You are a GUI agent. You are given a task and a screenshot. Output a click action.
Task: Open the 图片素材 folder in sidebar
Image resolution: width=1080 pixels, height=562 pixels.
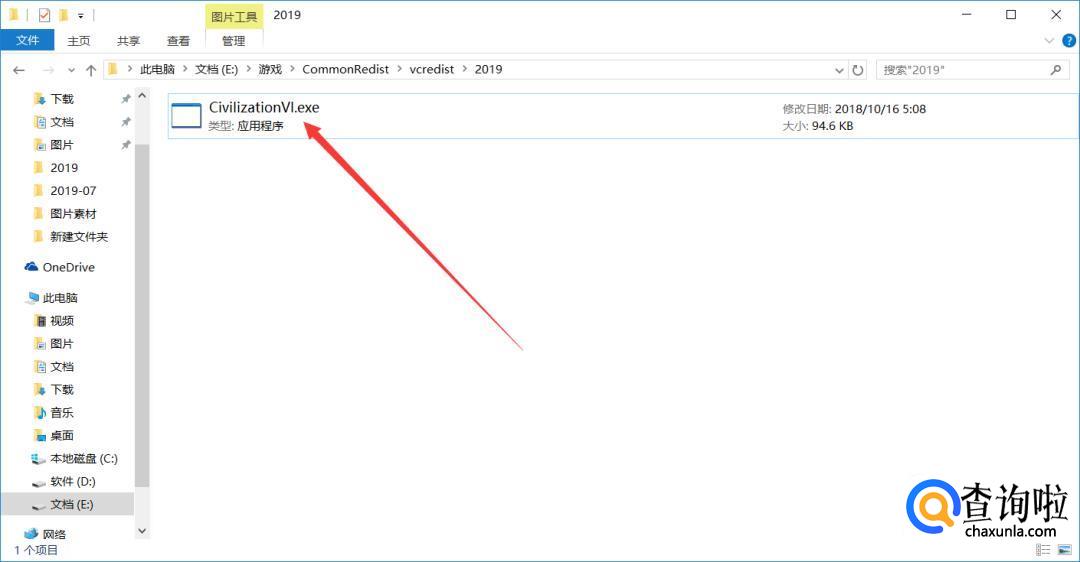pyautogui.click(x=73, y=214)
